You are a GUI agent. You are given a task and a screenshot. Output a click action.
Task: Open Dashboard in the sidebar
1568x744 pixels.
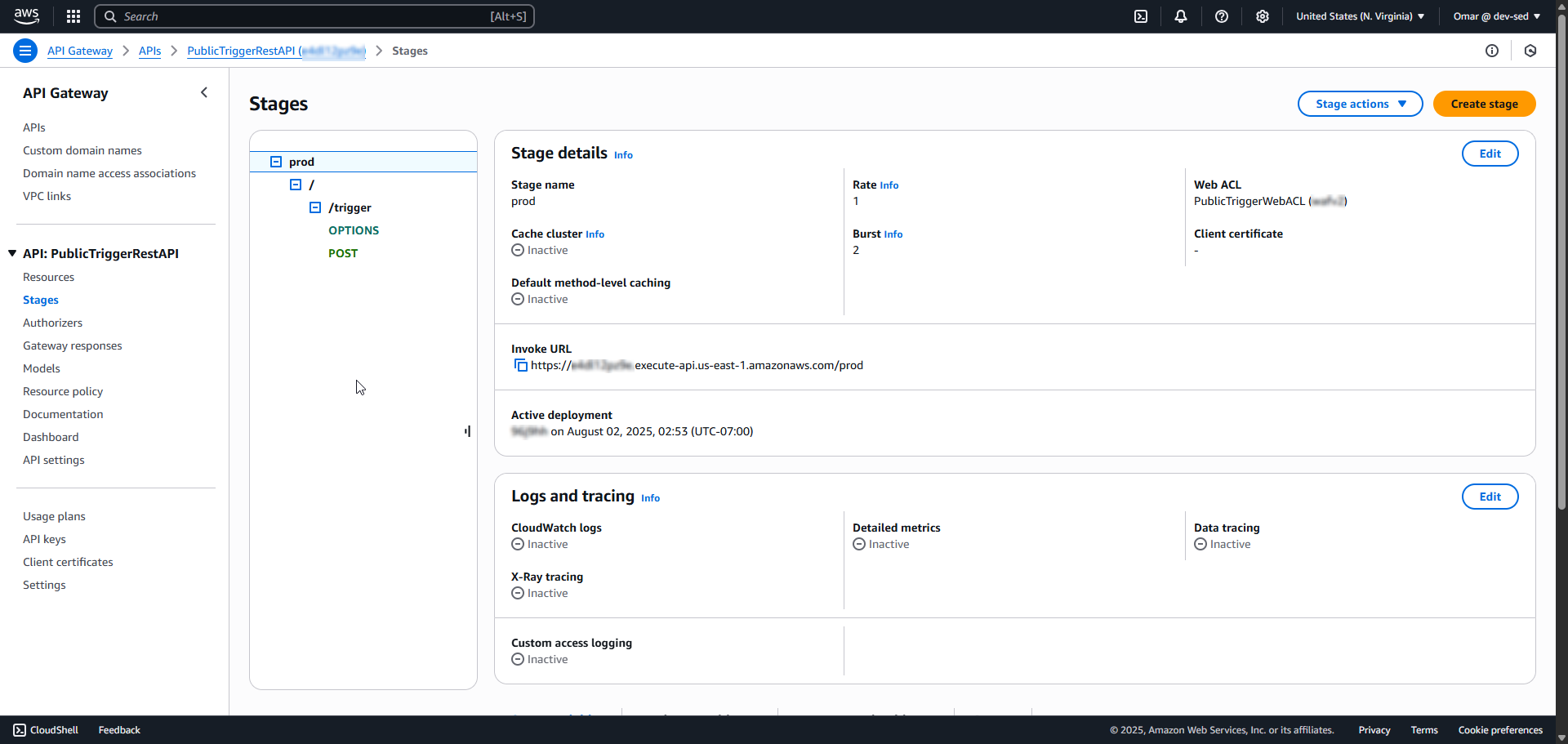[51, 437]
